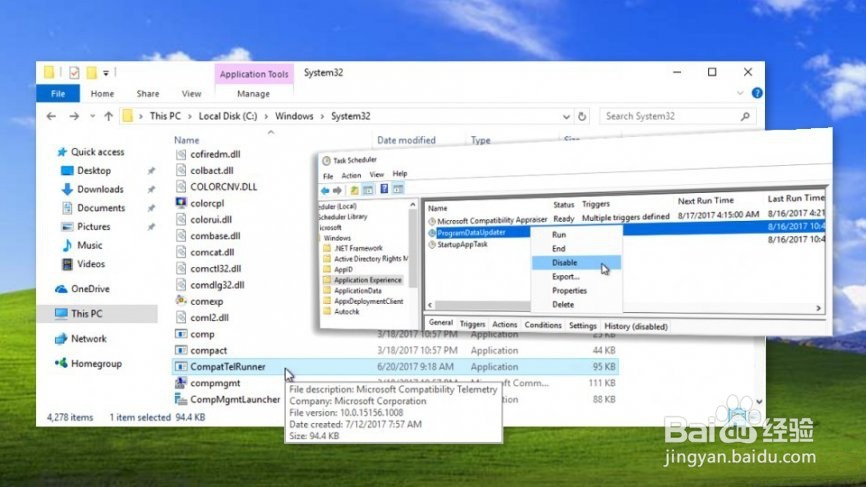This screenshot has width=866, height=487.
Task: Click Windows in the address breadcrumb
Action: [x=294, y=116]
